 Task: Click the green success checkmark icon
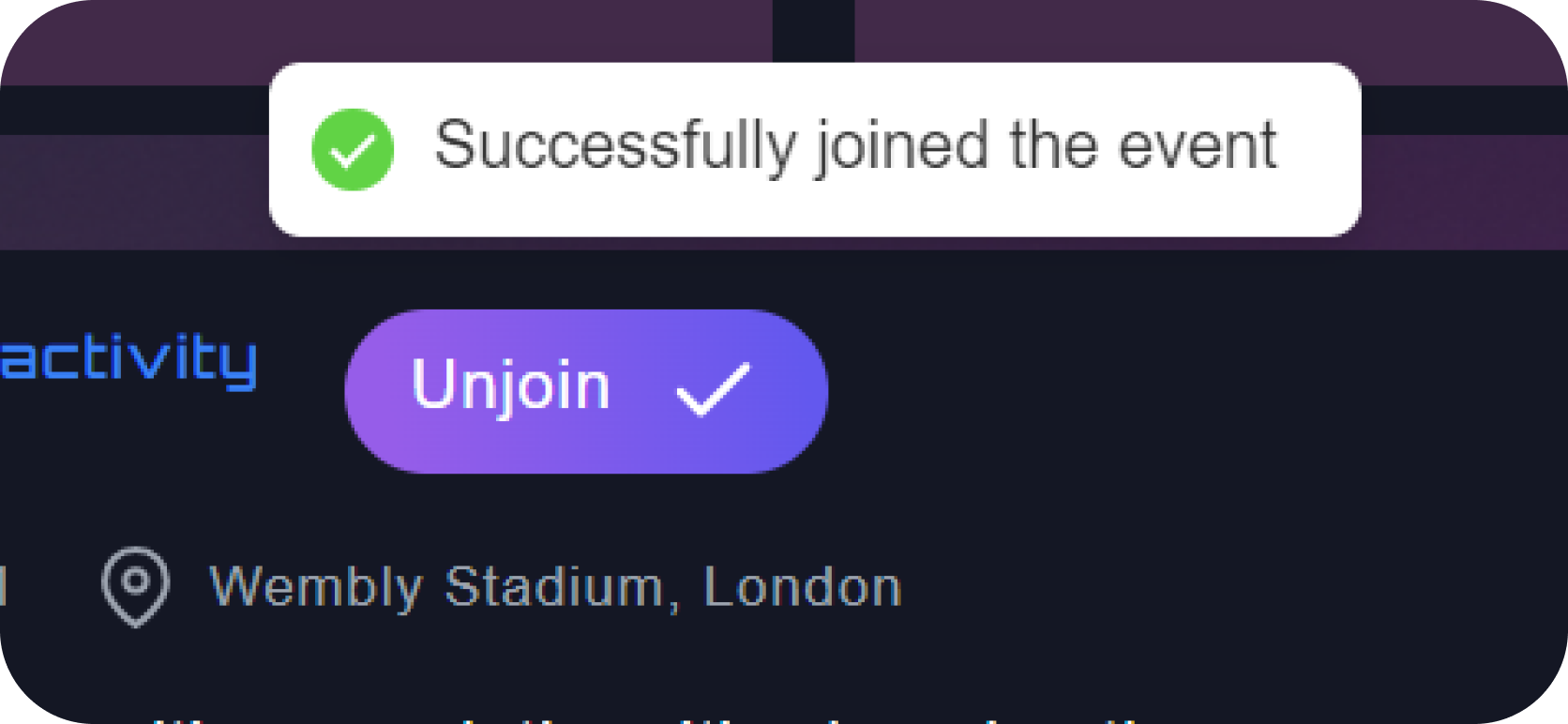(353, 149)
